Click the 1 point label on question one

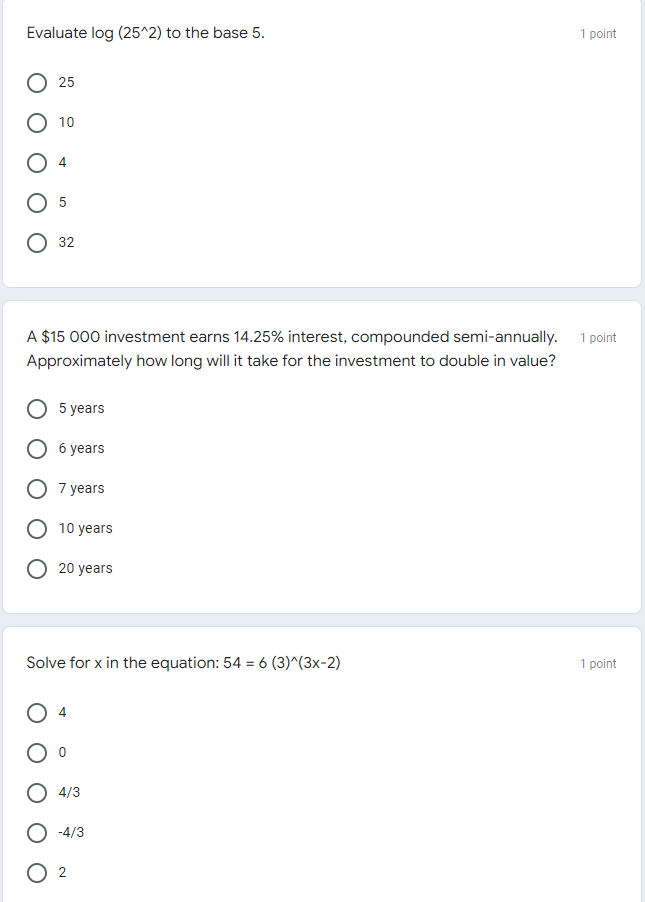point(598,33)
